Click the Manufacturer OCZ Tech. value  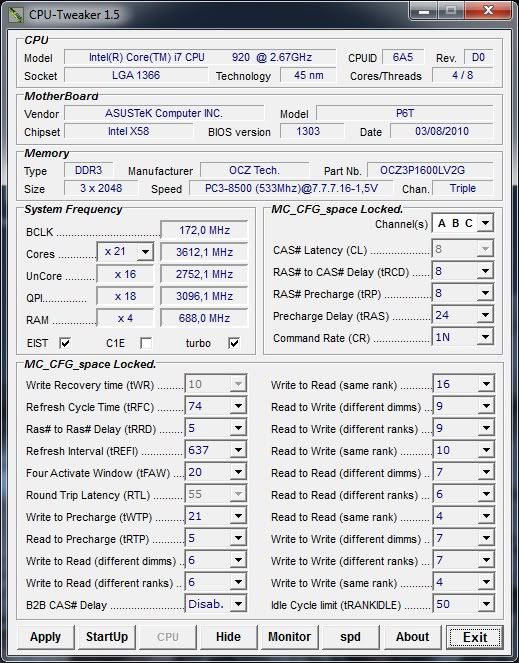[255, 170]
